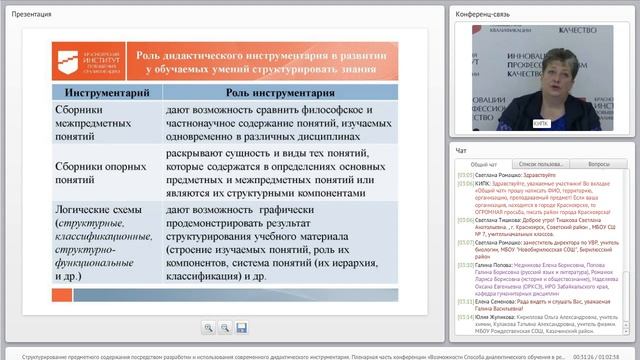Click the КИПК label on the video
The image size is (640, 360).
point(541,124)
